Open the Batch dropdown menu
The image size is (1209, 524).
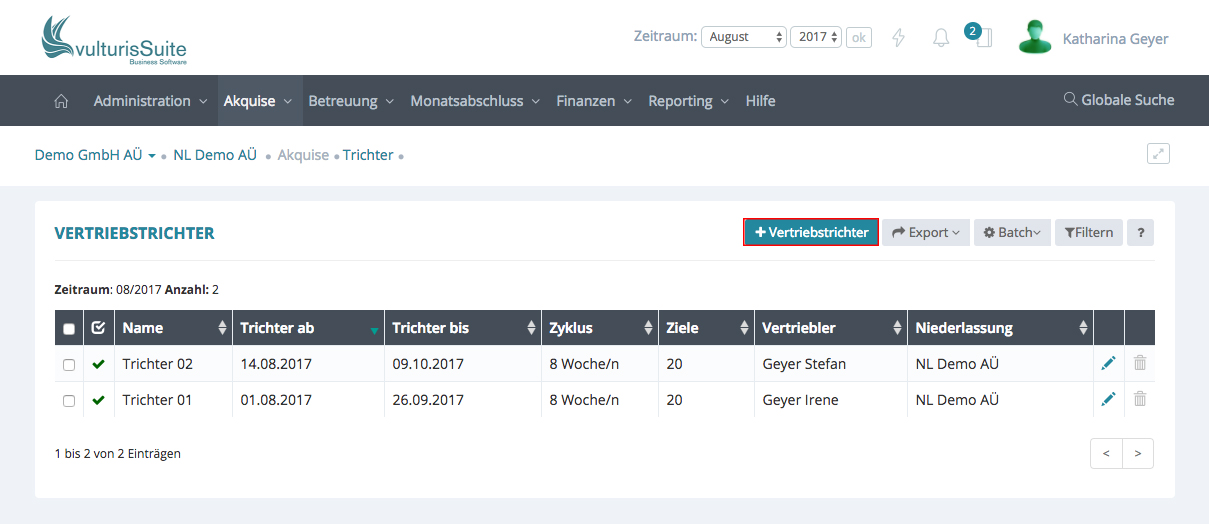pos(1011,232)
